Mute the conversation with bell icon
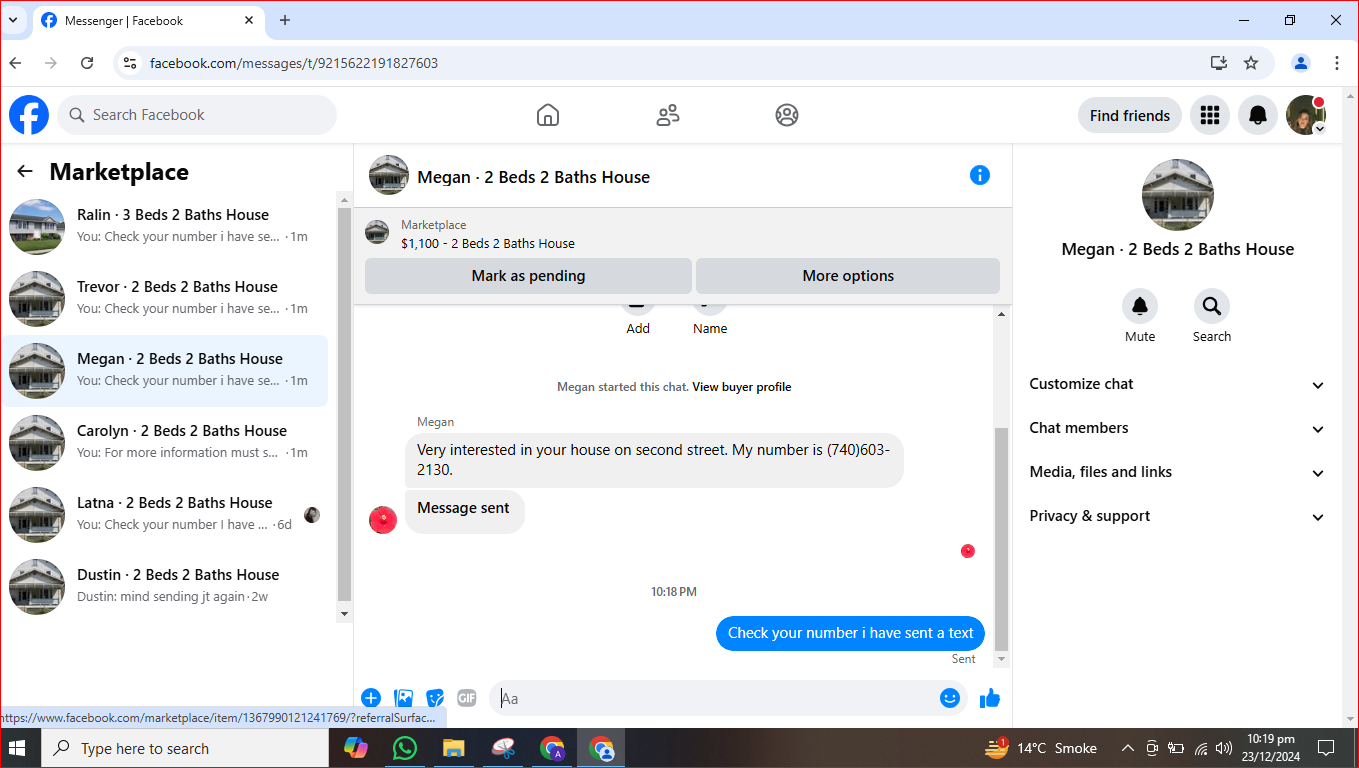 (1139, 306)
